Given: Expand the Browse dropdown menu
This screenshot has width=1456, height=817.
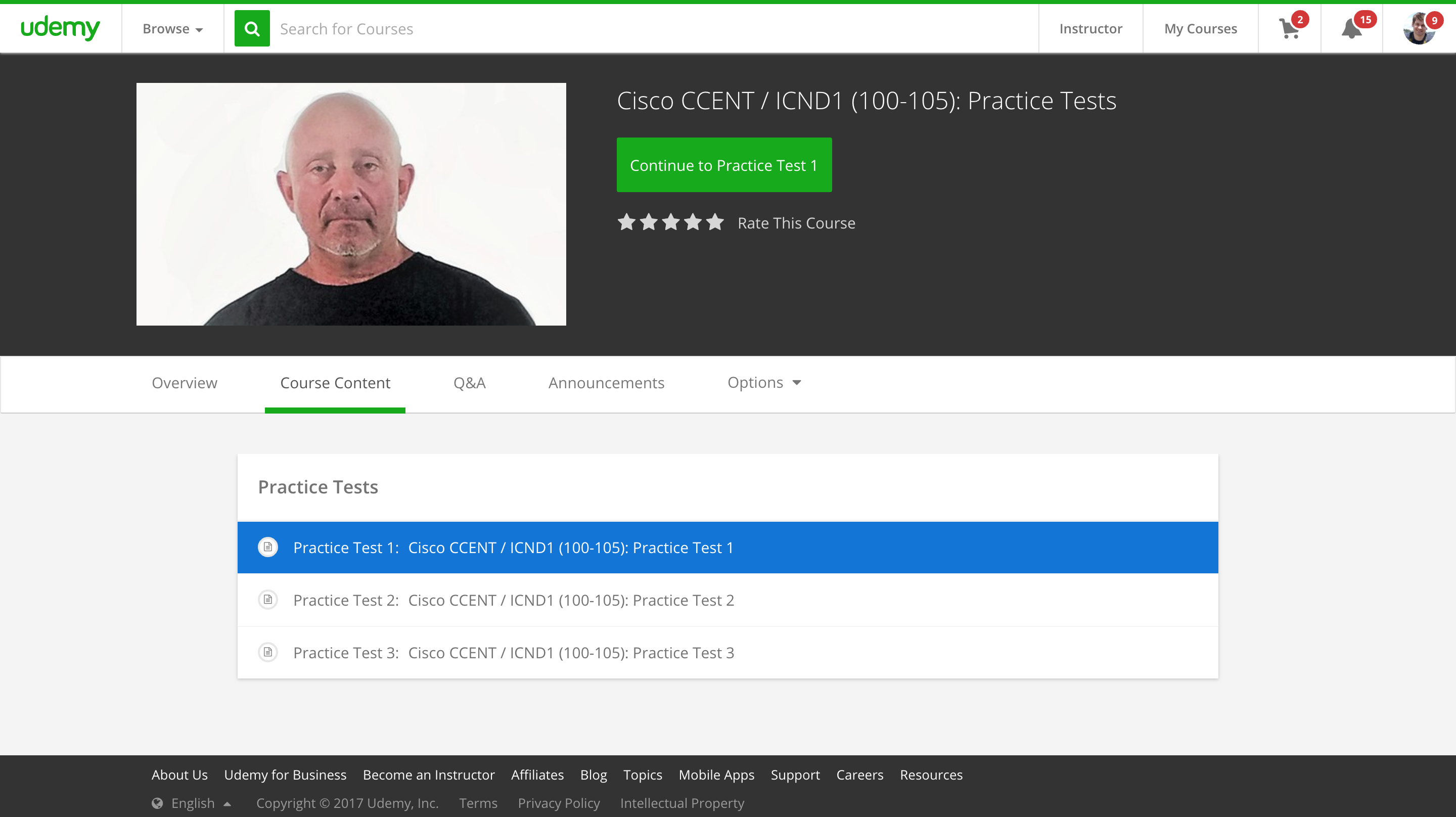Looking at the screenshot, I should [x=172, y=29].
